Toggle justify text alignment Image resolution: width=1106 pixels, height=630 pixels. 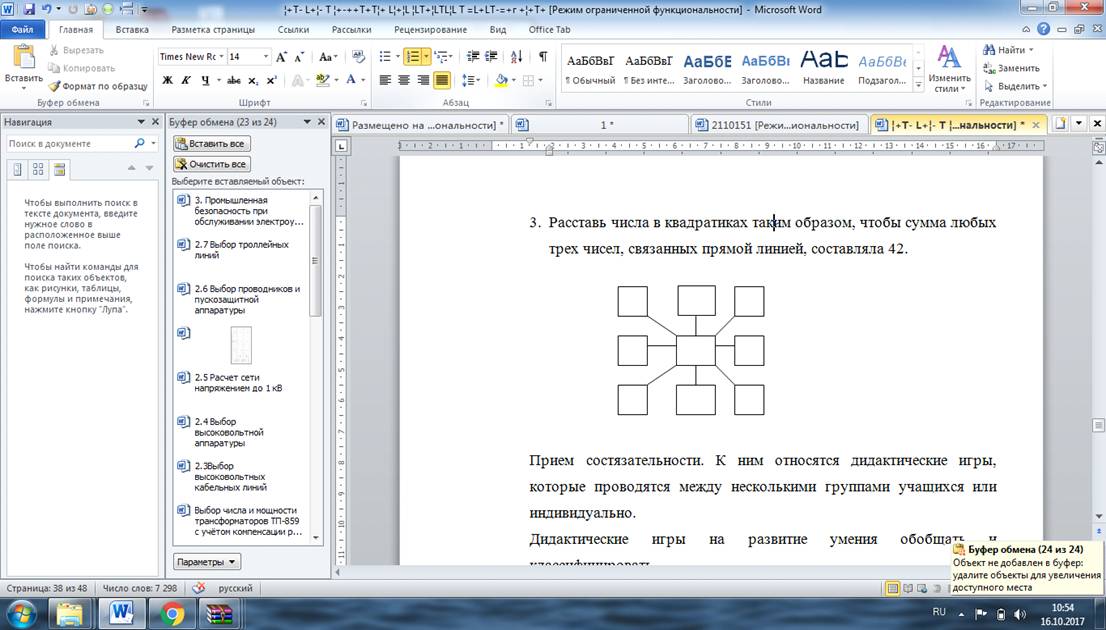442,80
